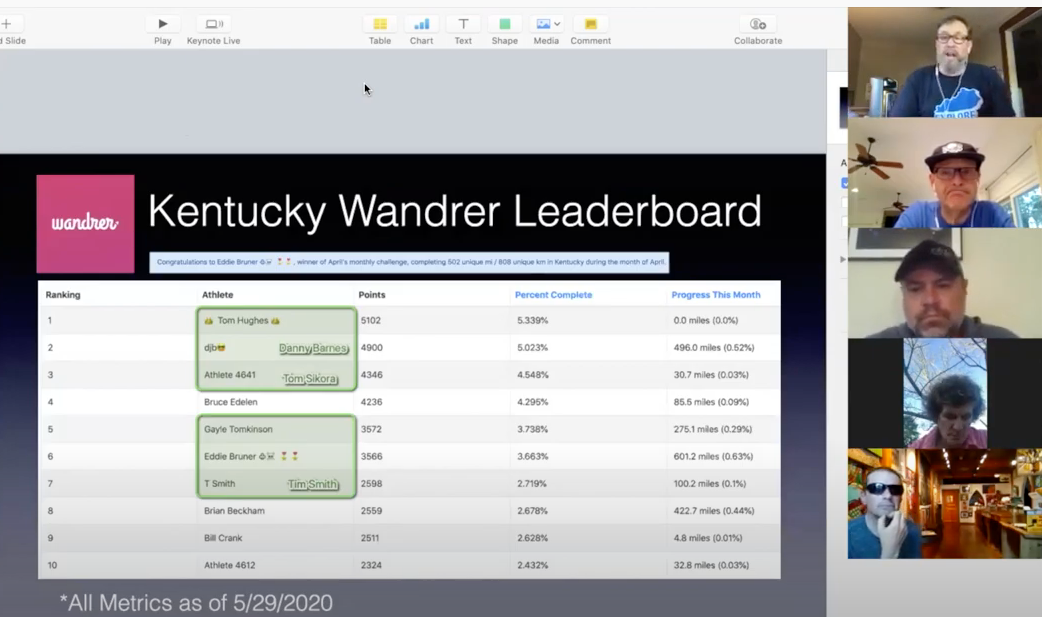
Task: Click the 5.339% percent cell
Action: coord(532,320)
